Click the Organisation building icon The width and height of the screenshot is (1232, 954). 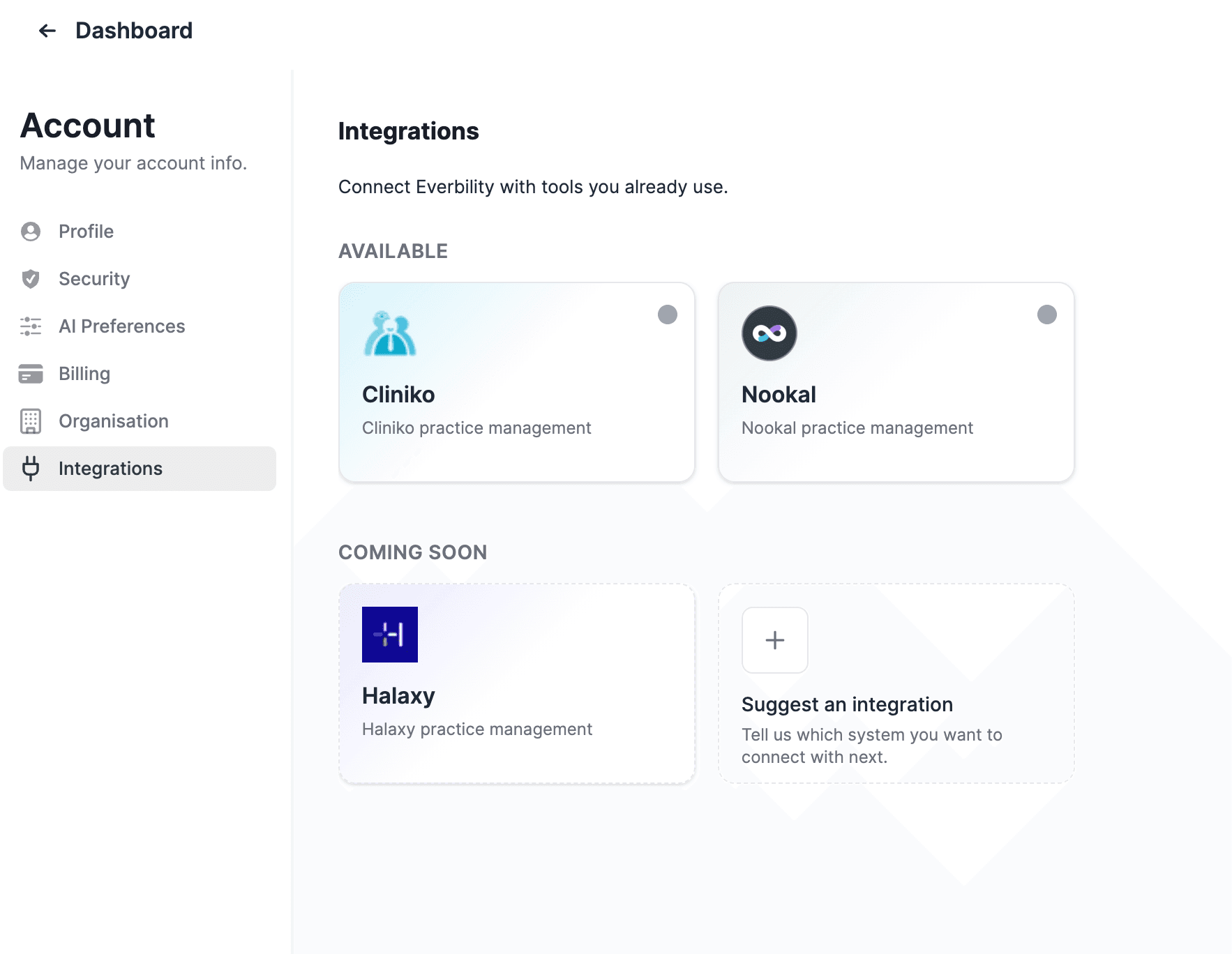[31, 421]
